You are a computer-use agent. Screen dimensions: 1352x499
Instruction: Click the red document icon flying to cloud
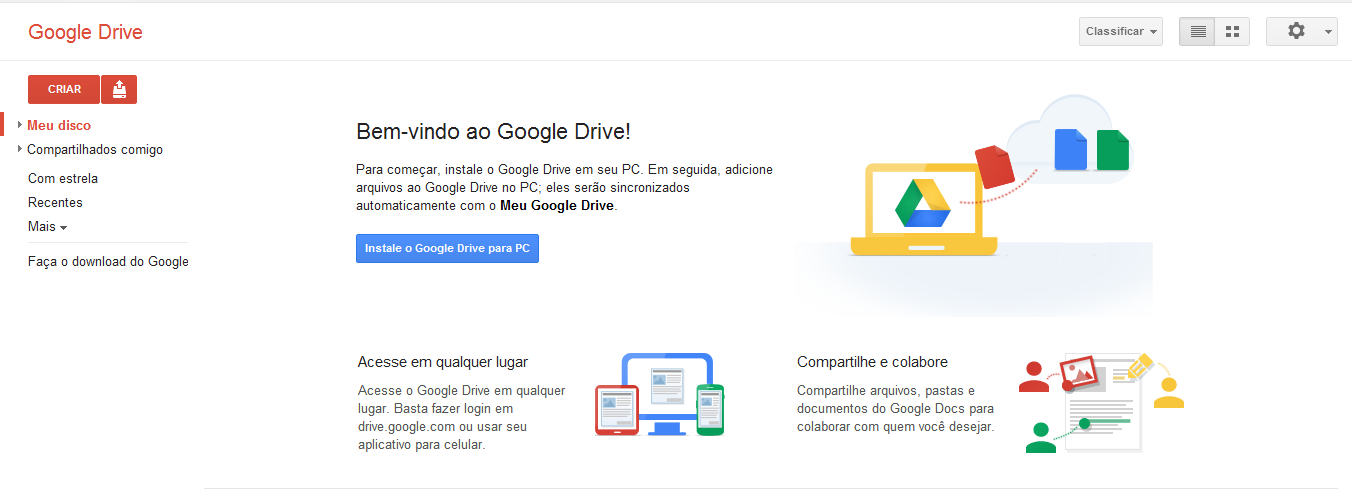[x=995, y=167]
